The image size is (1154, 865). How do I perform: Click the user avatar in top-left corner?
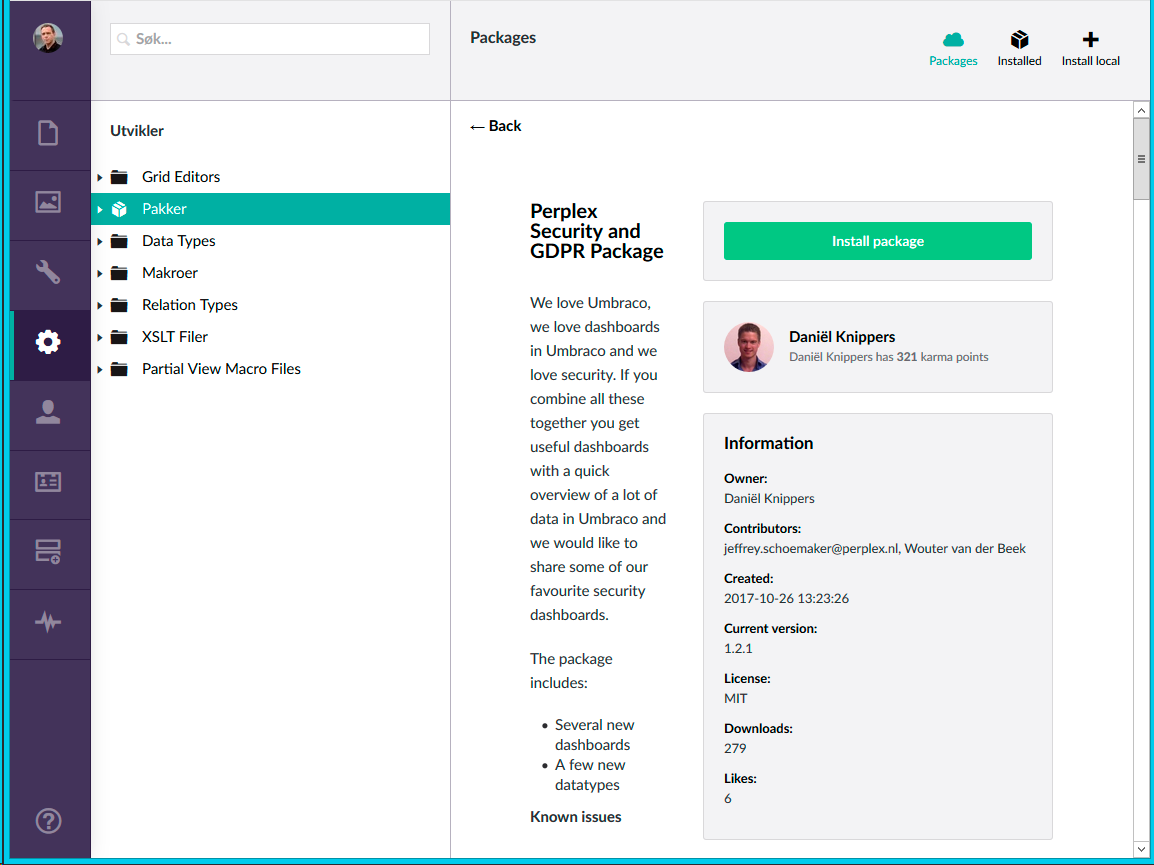pos(47,38)
